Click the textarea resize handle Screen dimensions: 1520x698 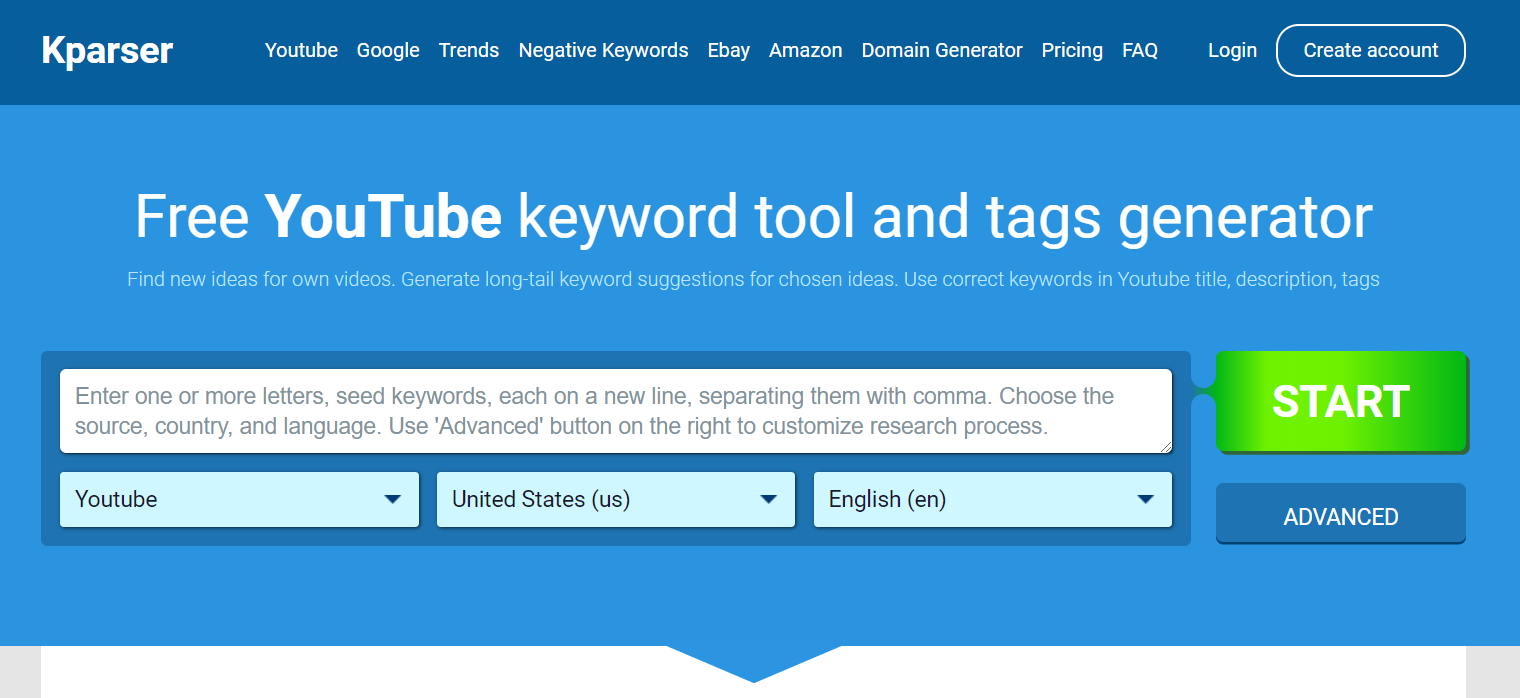point(1164,446)
